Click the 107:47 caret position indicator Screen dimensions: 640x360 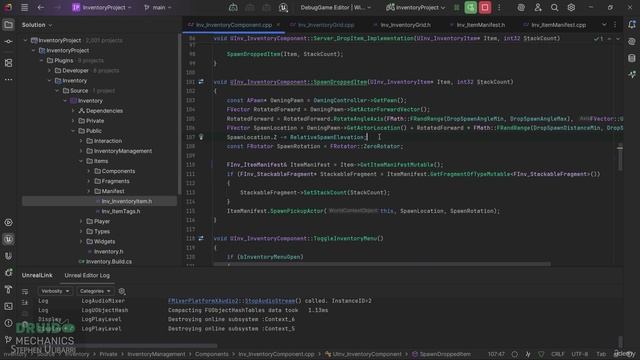point(496,354)
